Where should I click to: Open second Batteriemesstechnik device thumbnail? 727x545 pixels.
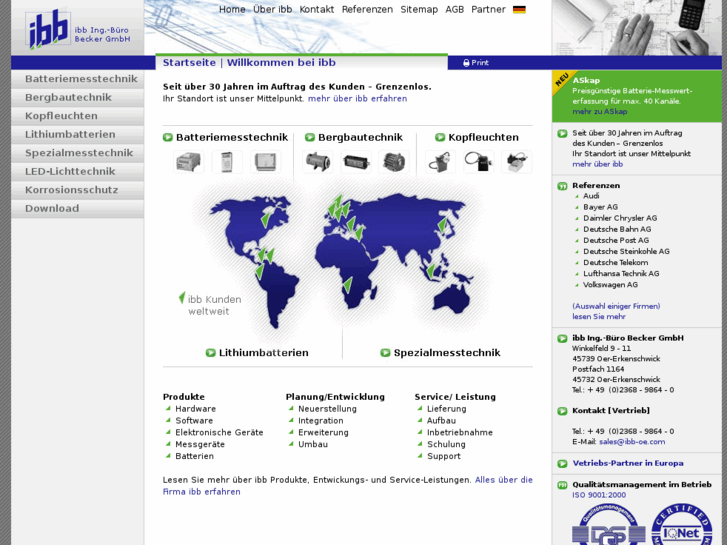[x=227, y=162]
